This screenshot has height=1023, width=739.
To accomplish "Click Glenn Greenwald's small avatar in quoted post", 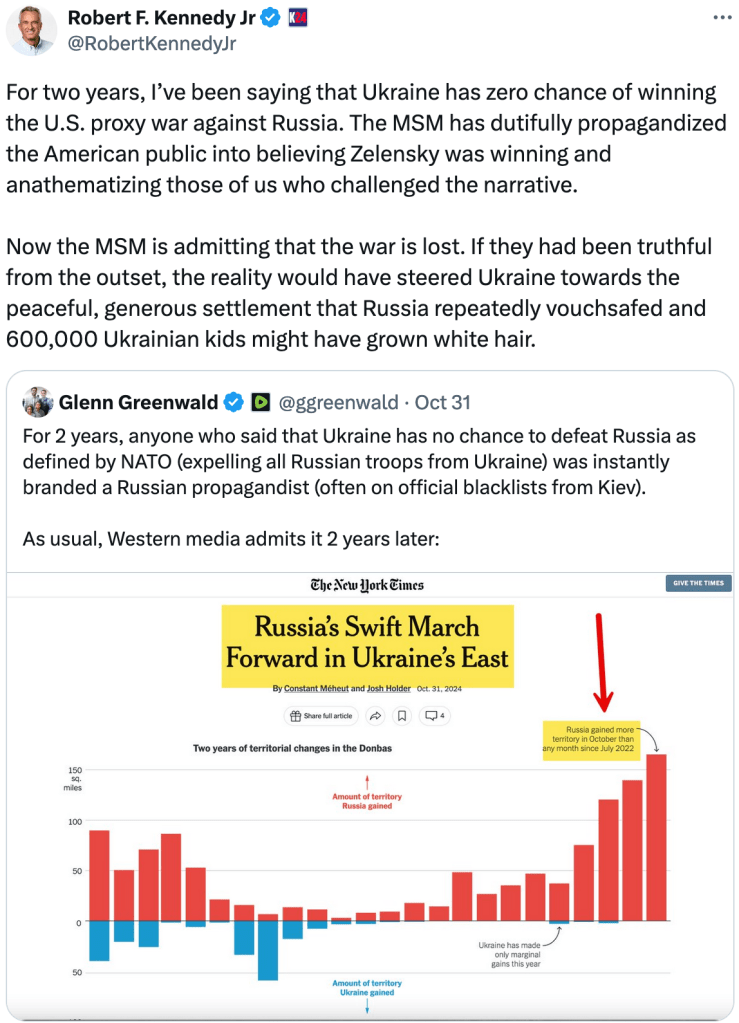I will pyautogui.click(x=37, y=402).
